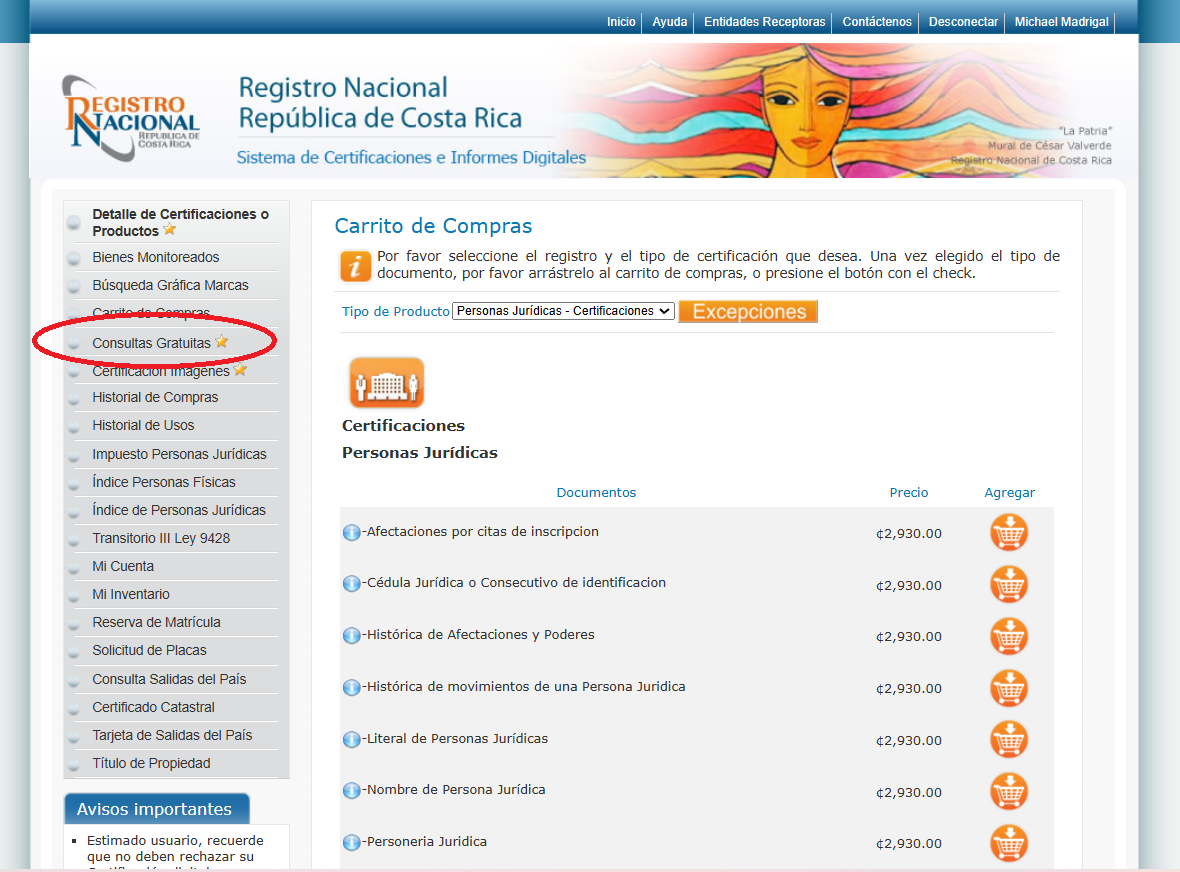
Task: Add Personeria Juridica to cart
Action: [1008, 843]
